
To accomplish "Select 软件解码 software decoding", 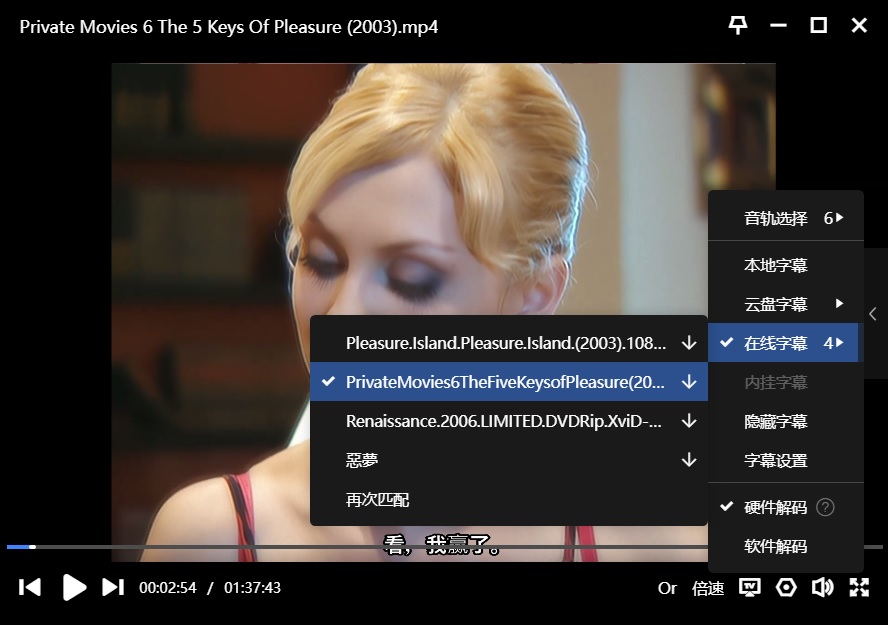I will point(775,546).
